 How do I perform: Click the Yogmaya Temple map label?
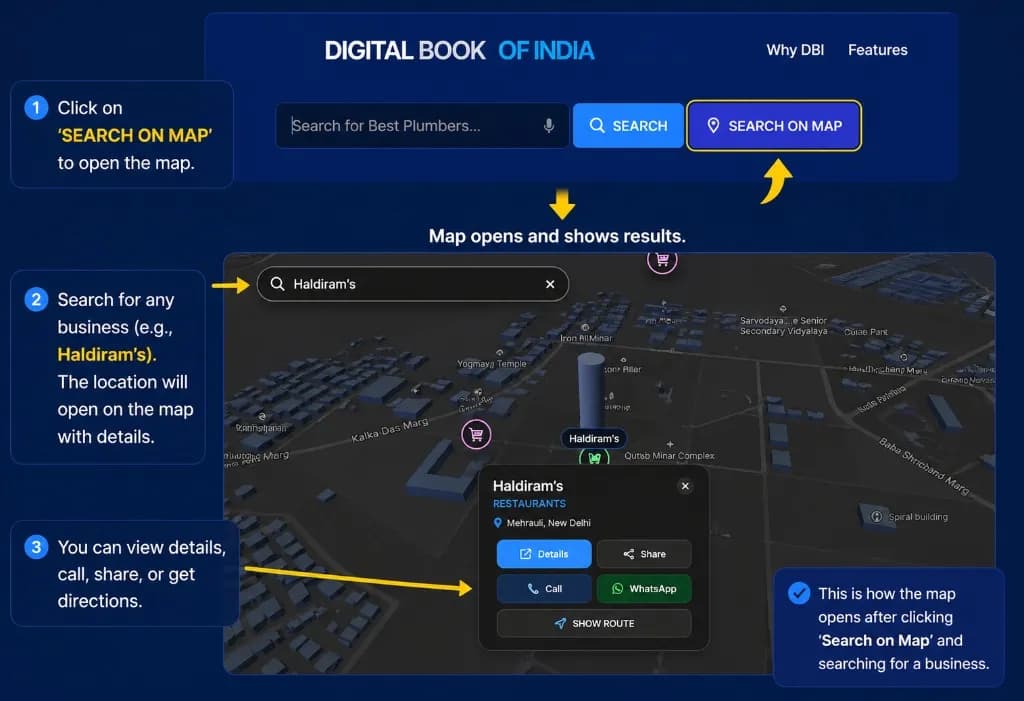coord(492,364)
